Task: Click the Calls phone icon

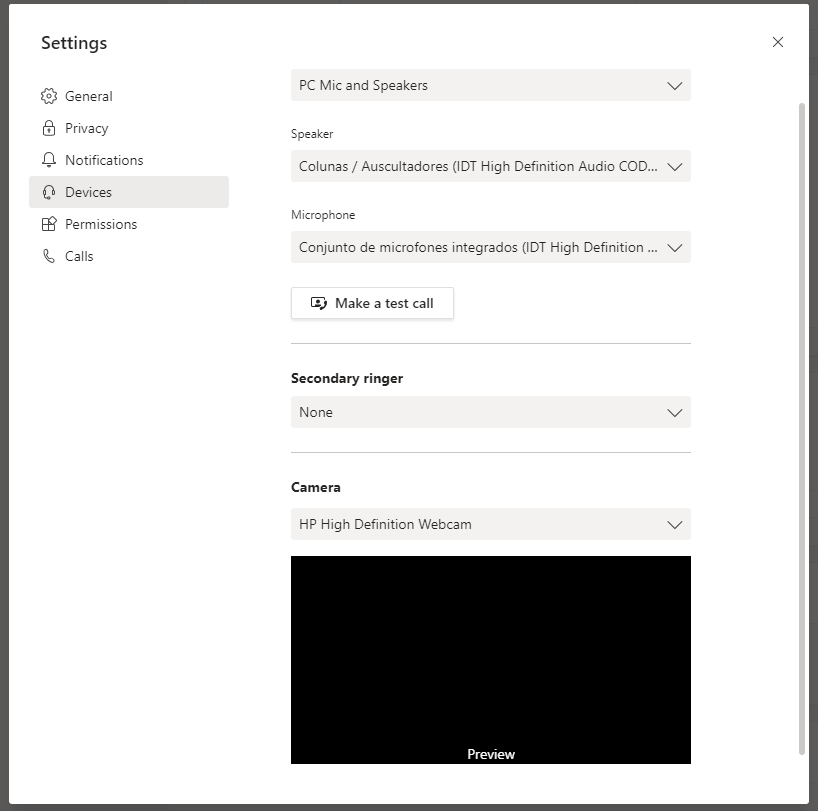Action: pyautogui.click(x=49, y=256)
